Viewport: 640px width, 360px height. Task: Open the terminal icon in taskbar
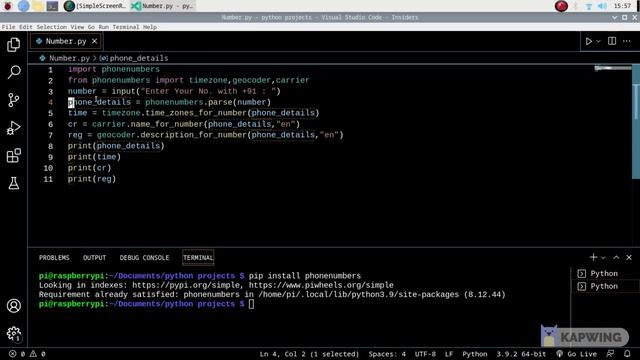(x=52, y=6)
